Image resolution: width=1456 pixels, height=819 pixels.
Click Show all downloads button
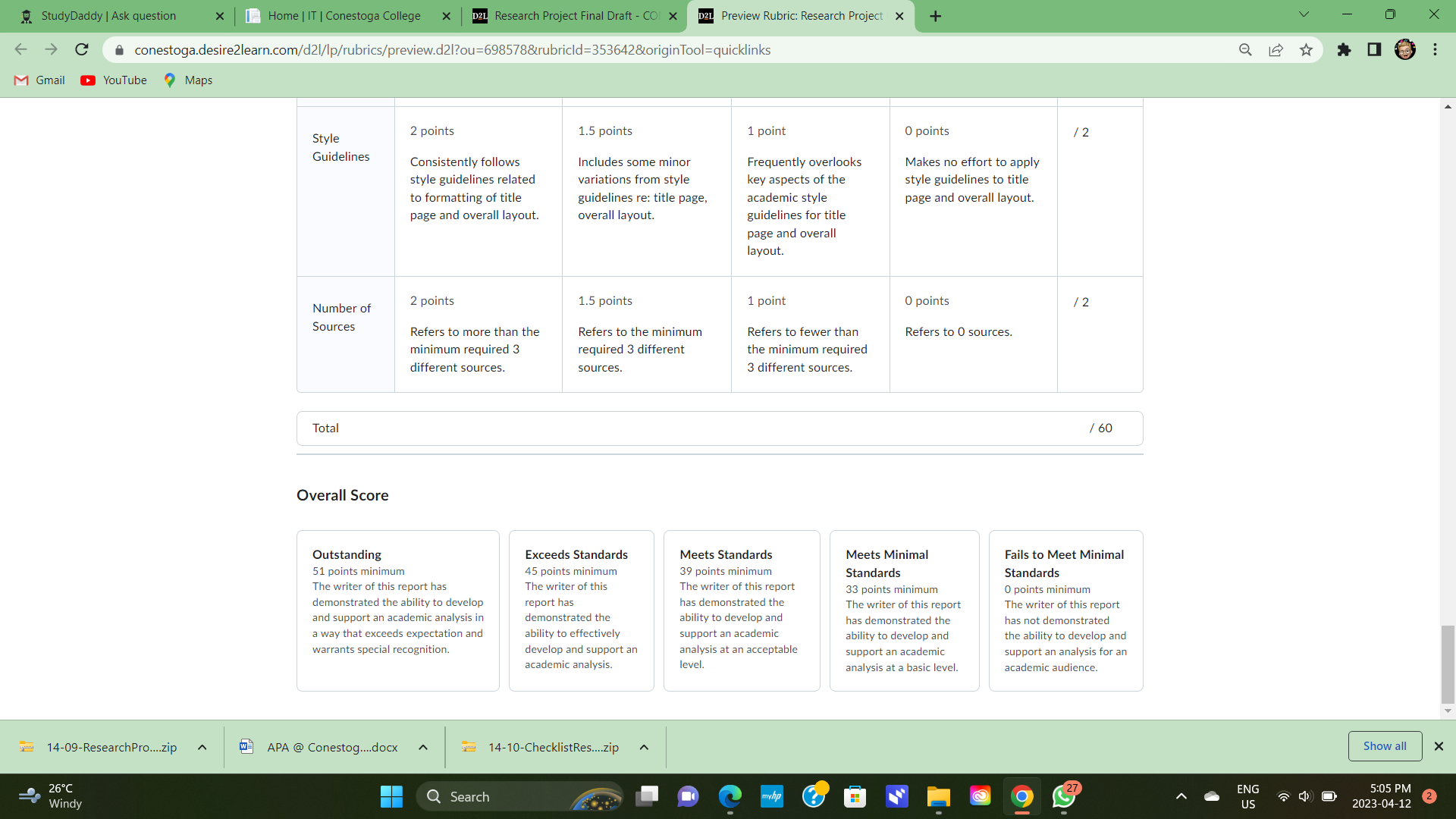(x=1385, y=746)
